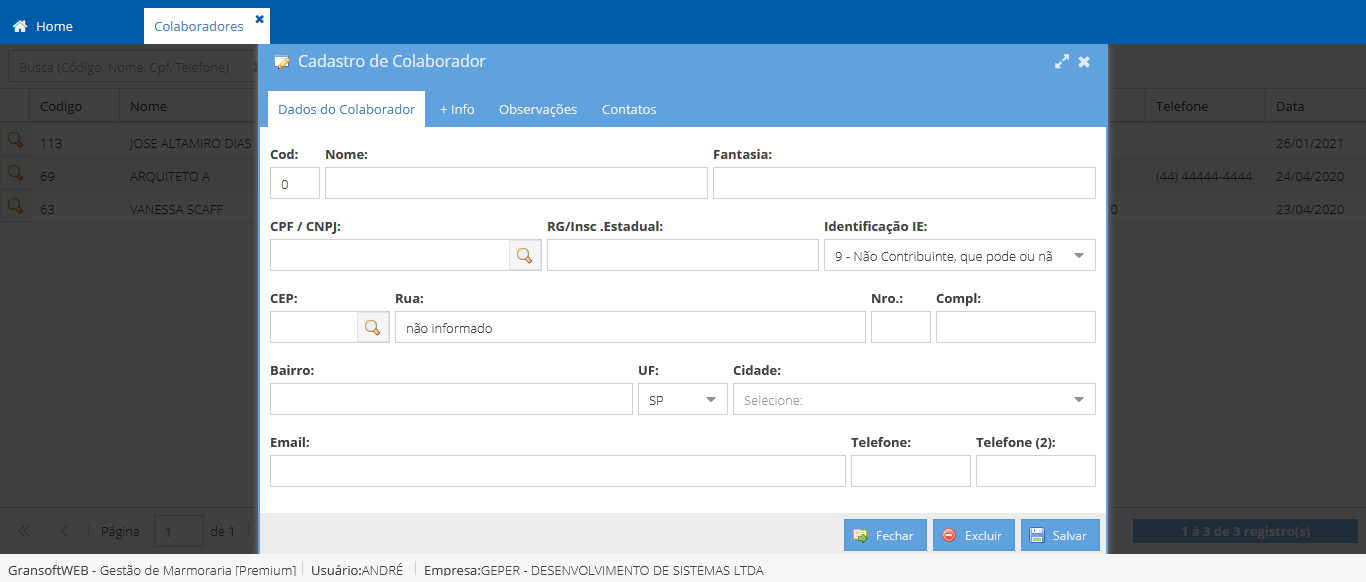Switch to the Observações tab
Viewport: 1366px width, 582px height.
point(538,109)
